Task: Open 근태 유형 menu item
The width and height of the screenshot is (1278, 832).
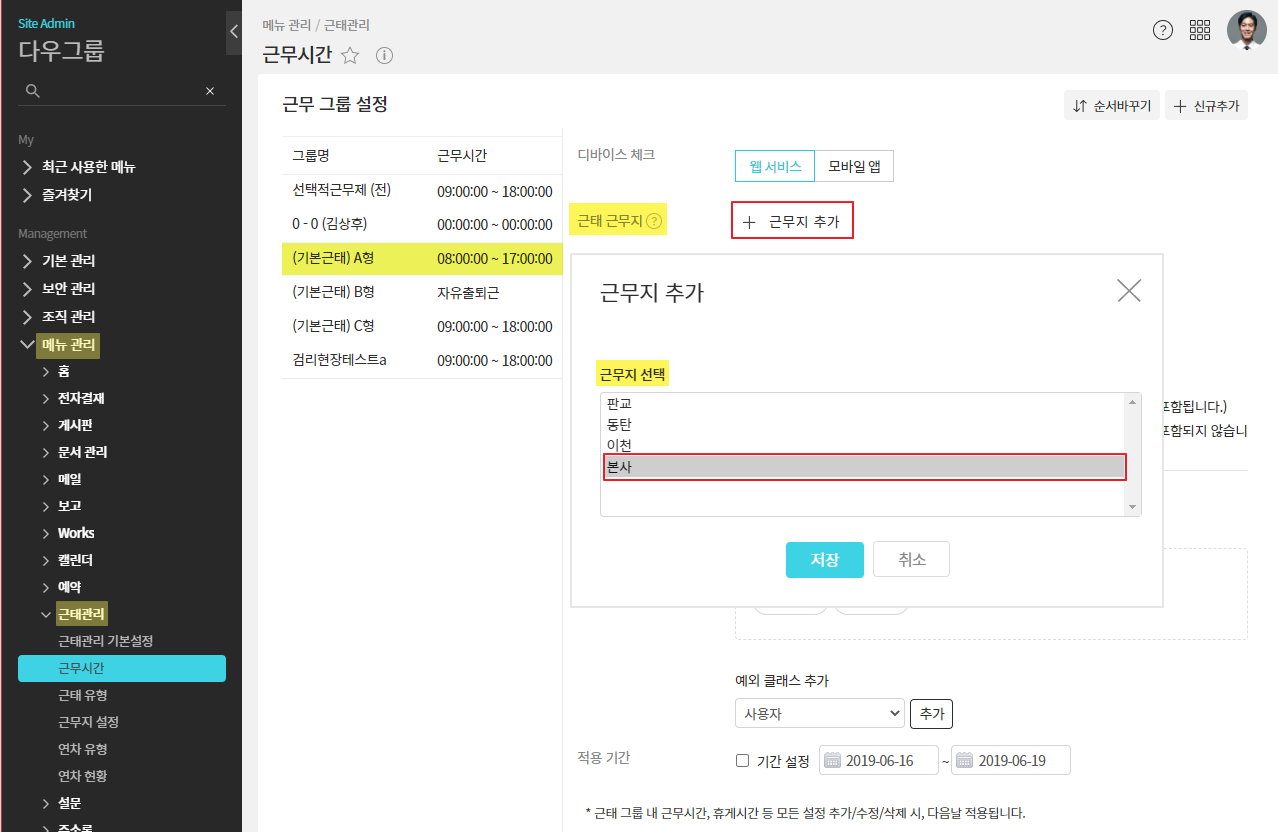Action: [x=83, y=695]
